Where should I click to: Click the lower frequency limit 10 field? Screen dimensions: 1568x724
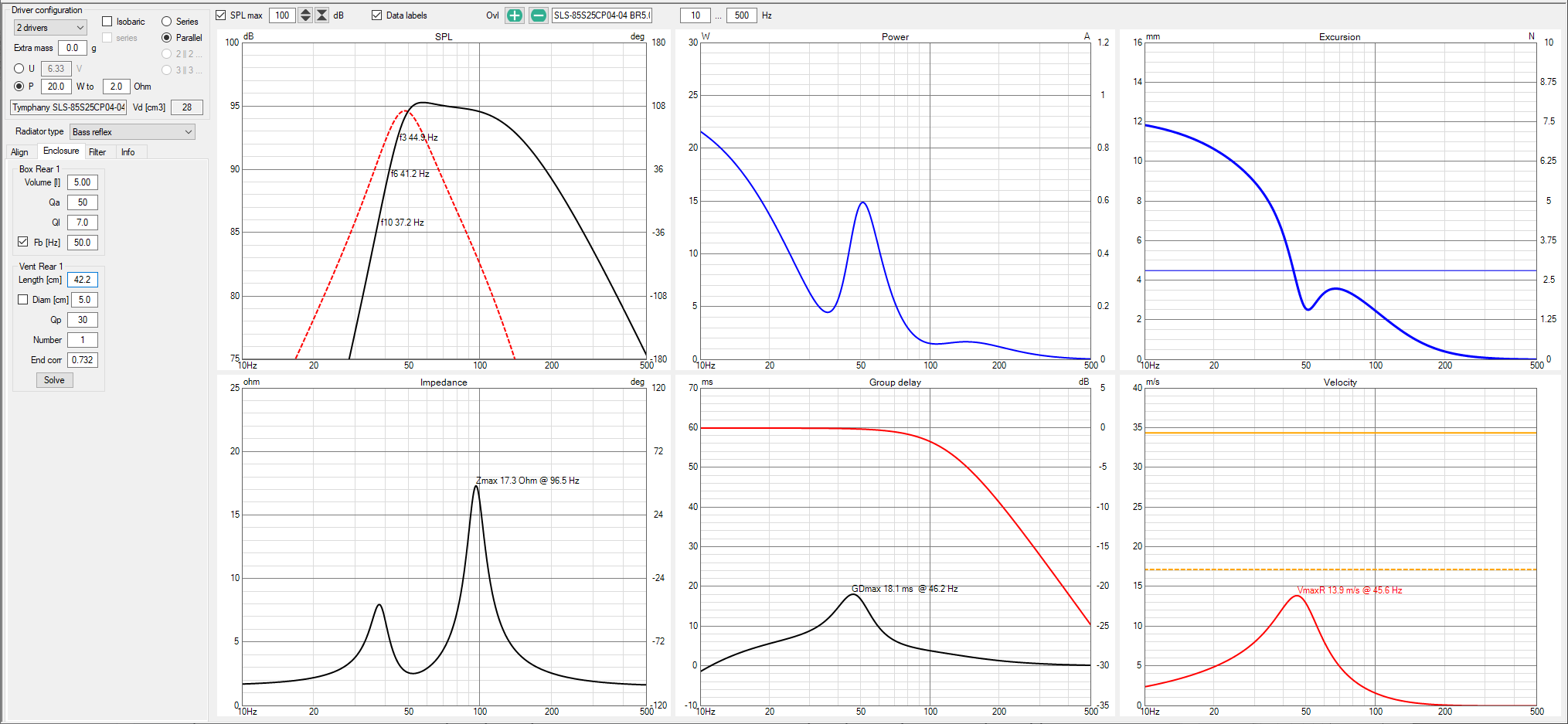pyautogui.click(x=696, y=15)
